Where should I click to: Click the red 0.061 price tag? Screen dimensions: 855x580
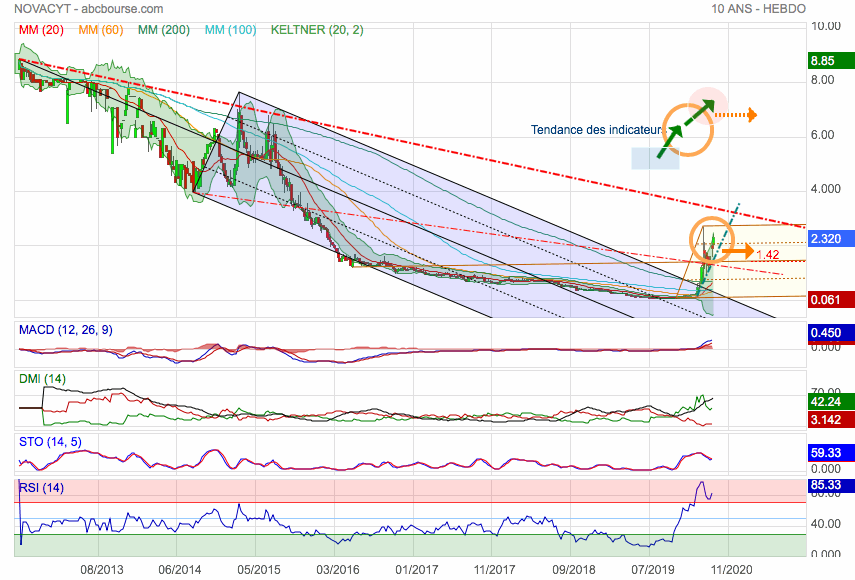(x=831, y=299)
